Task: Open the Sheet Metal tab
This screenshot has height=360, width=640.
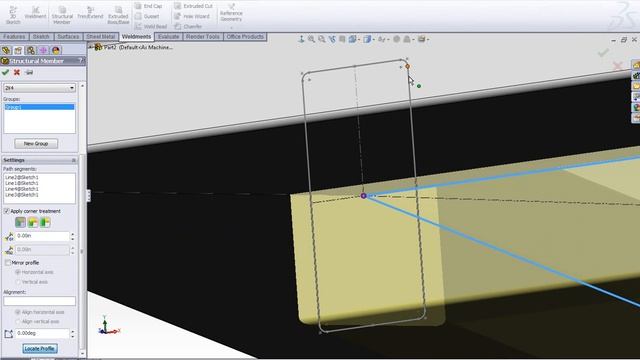Action: (100, 37)
